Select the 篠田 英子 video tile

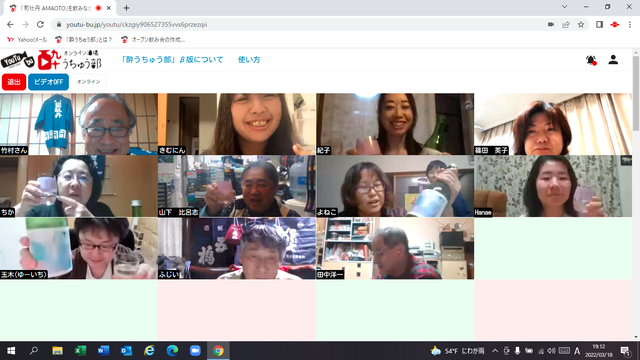tap(553, 124)
